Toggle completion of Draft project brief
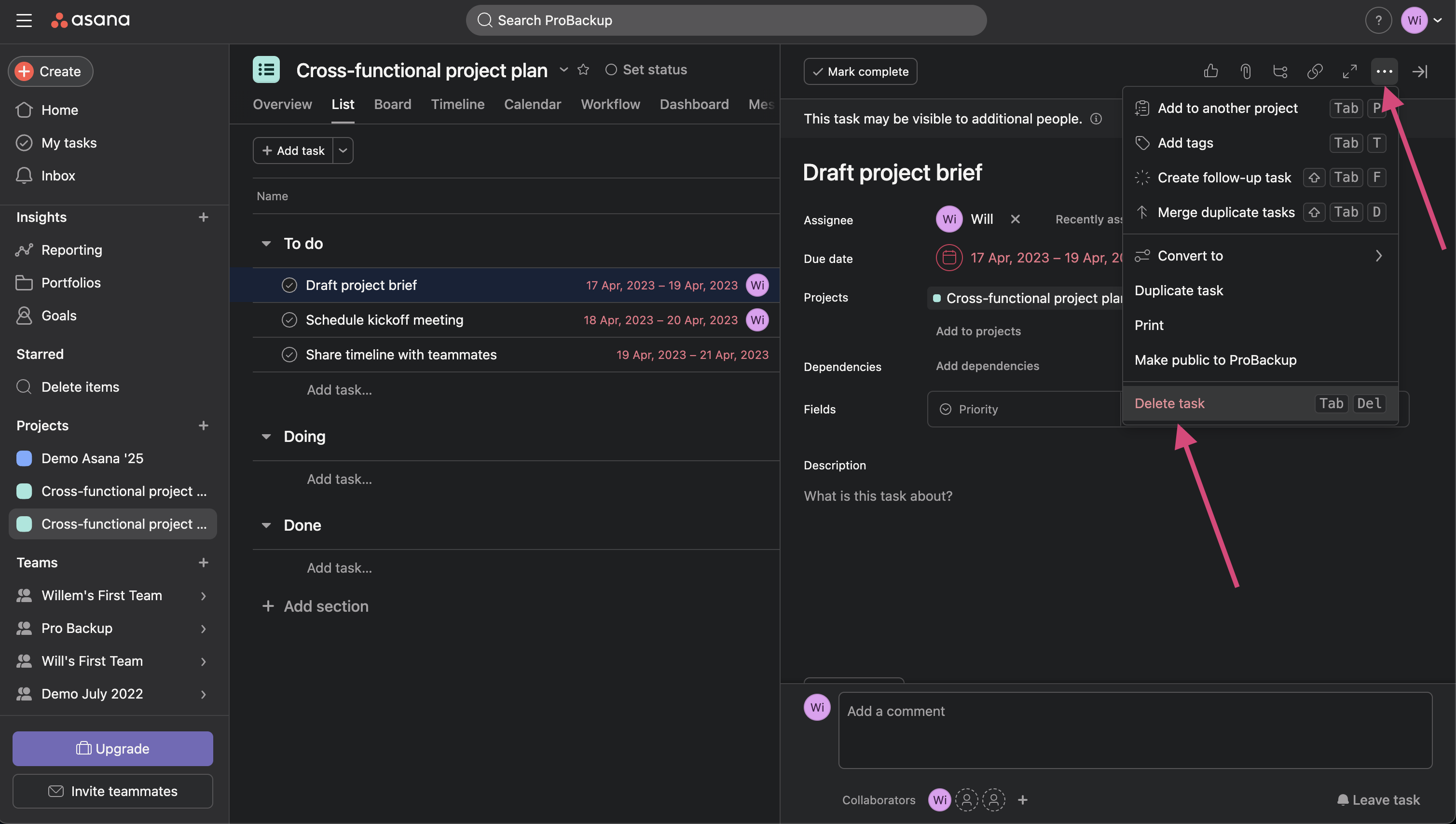The image size is (1456, 824). [289, 285]
